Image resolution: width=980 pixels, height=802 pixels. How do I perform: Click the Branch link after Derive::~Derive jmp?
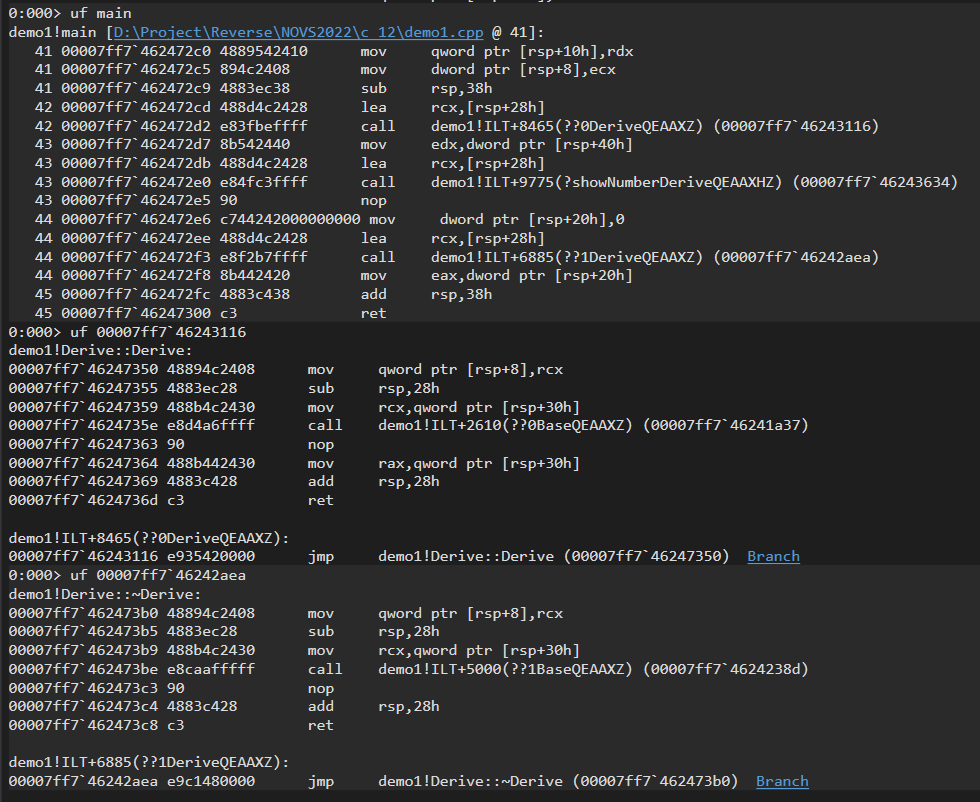pos(782,781)
